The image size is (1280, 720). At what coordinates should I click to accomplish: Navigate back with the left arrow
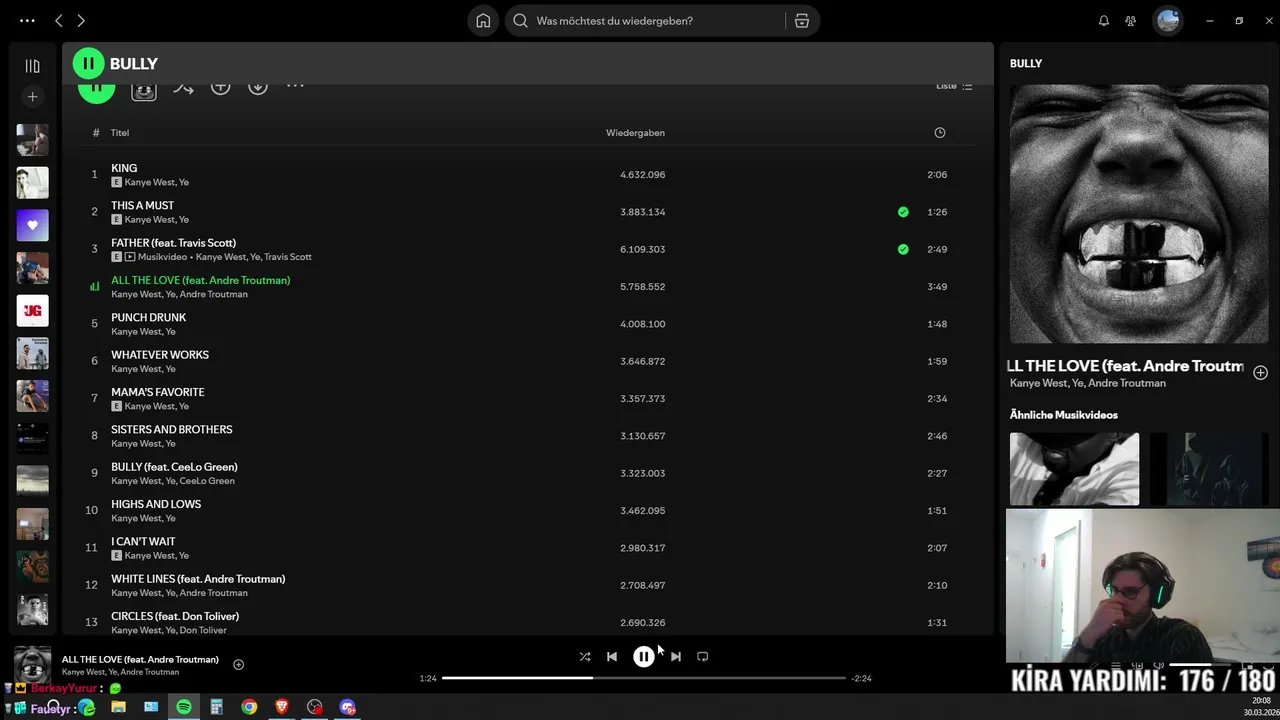point(58,21)
